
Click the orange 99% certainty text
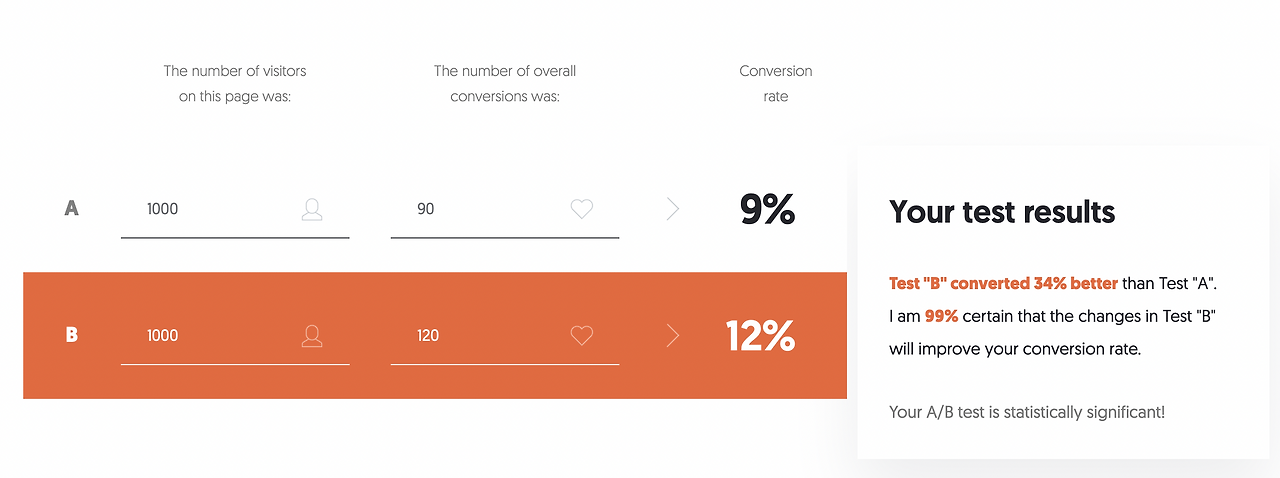click(941, 316)
